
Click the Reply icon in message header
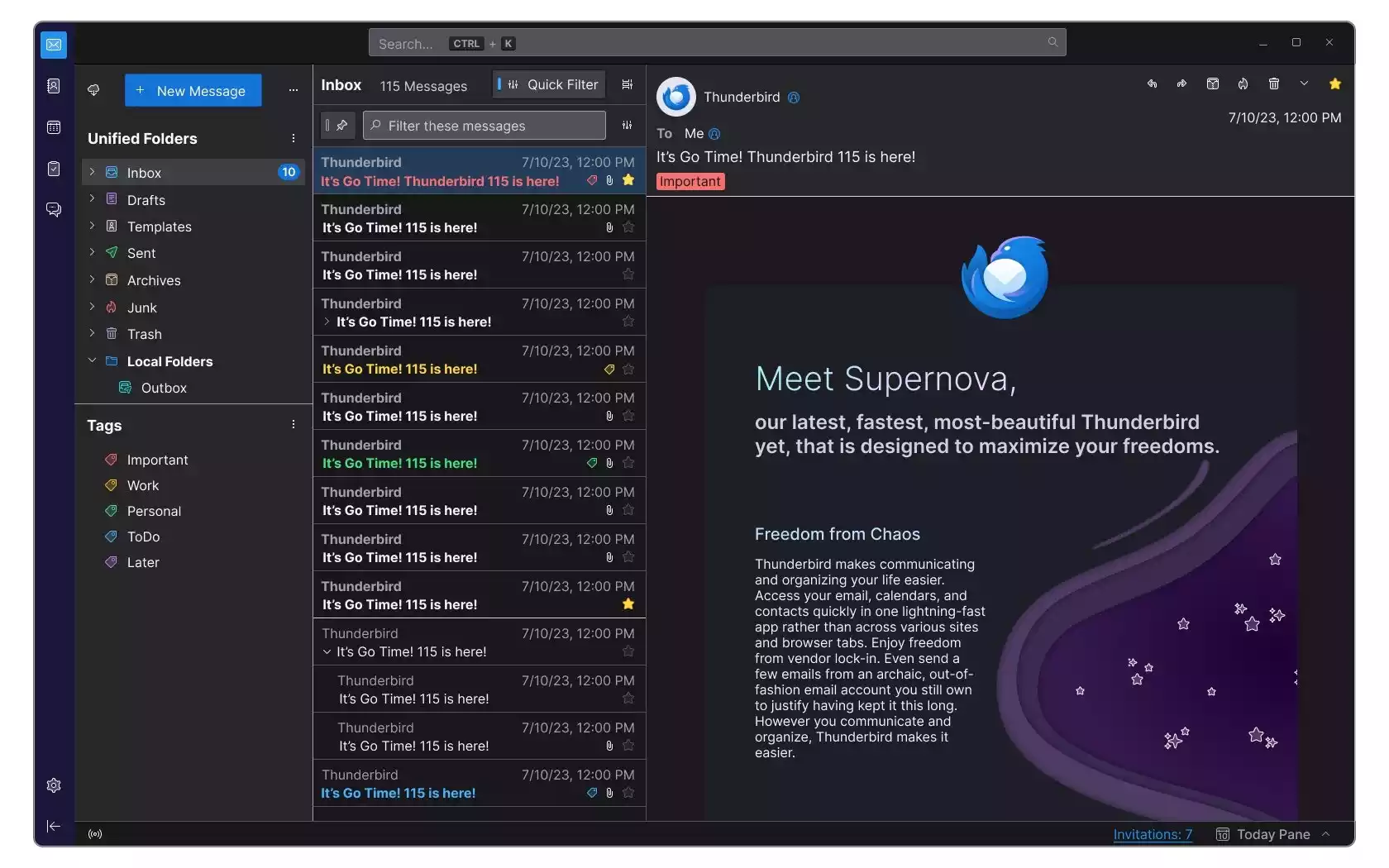pyautogui.click(x=1152, y=83)
